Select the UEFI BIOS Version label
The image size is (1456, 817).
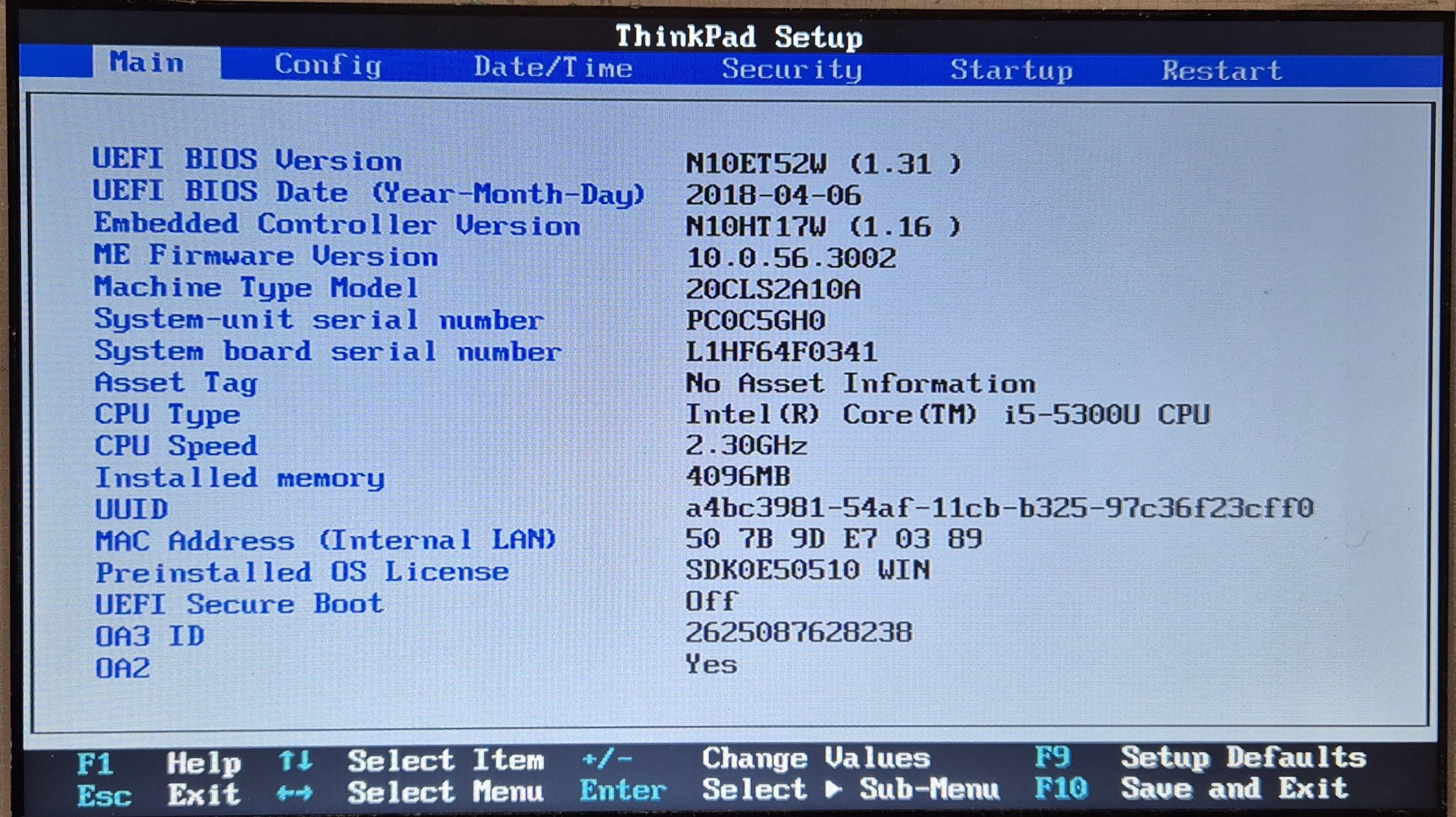point(247,160)
